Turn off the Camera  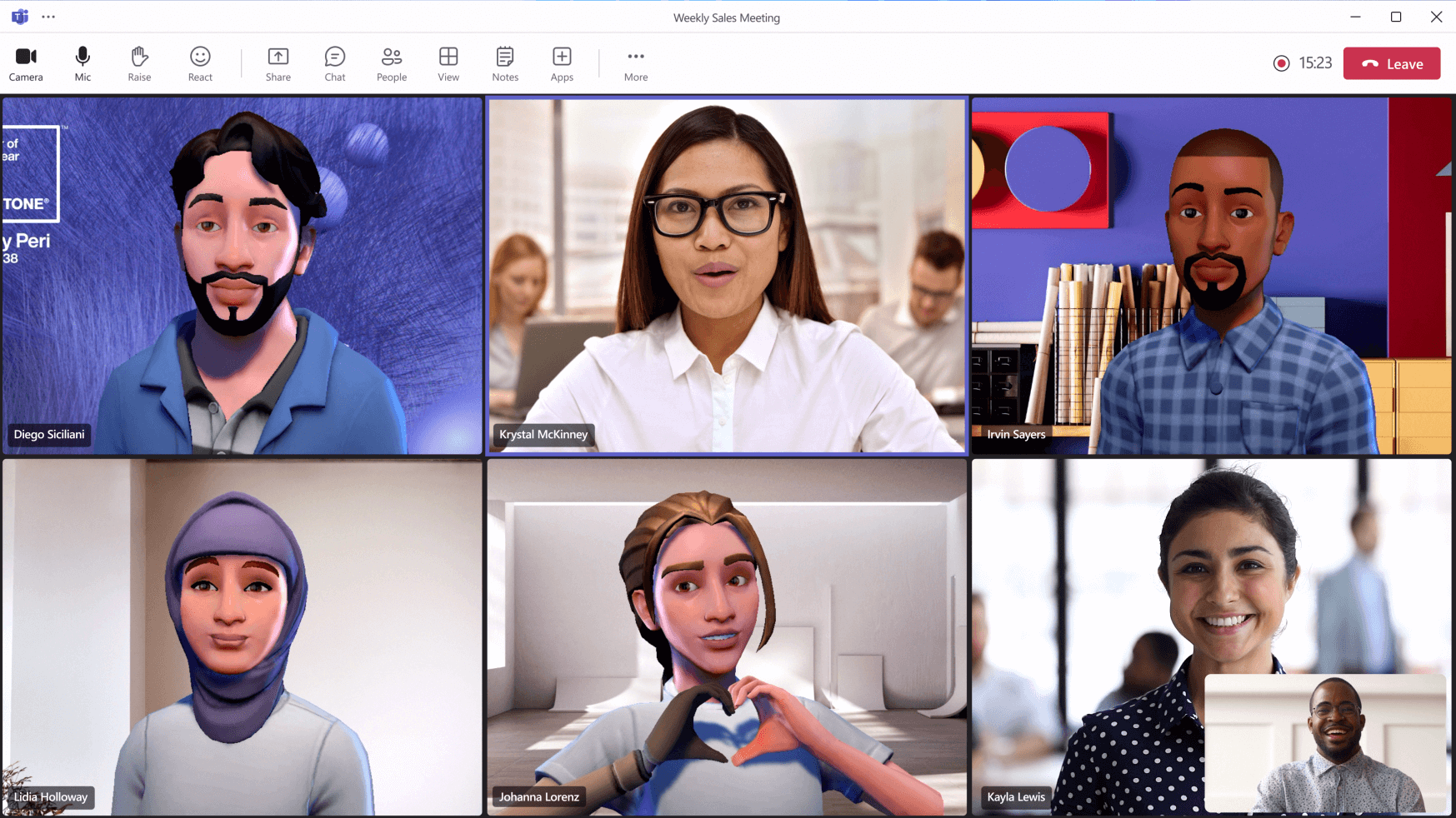pos(26,62)
